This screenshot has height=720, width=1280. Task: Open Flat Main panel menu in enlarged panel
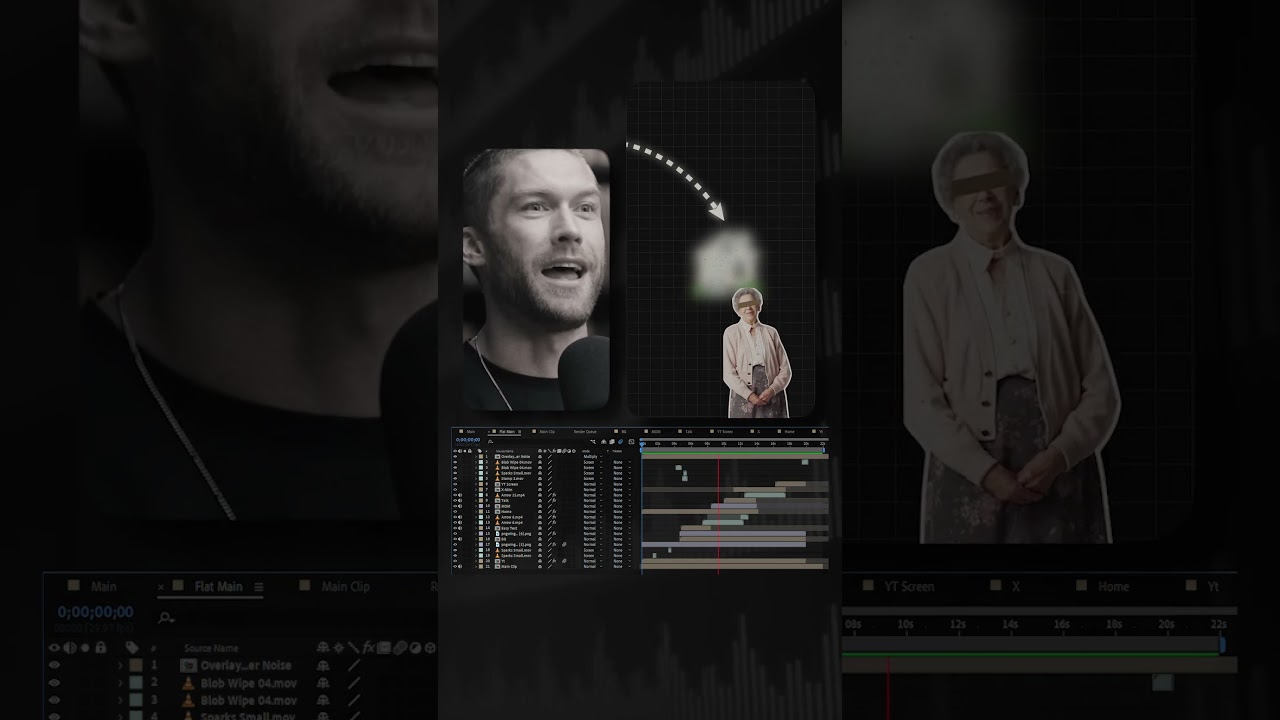click(x=258, y=587)
